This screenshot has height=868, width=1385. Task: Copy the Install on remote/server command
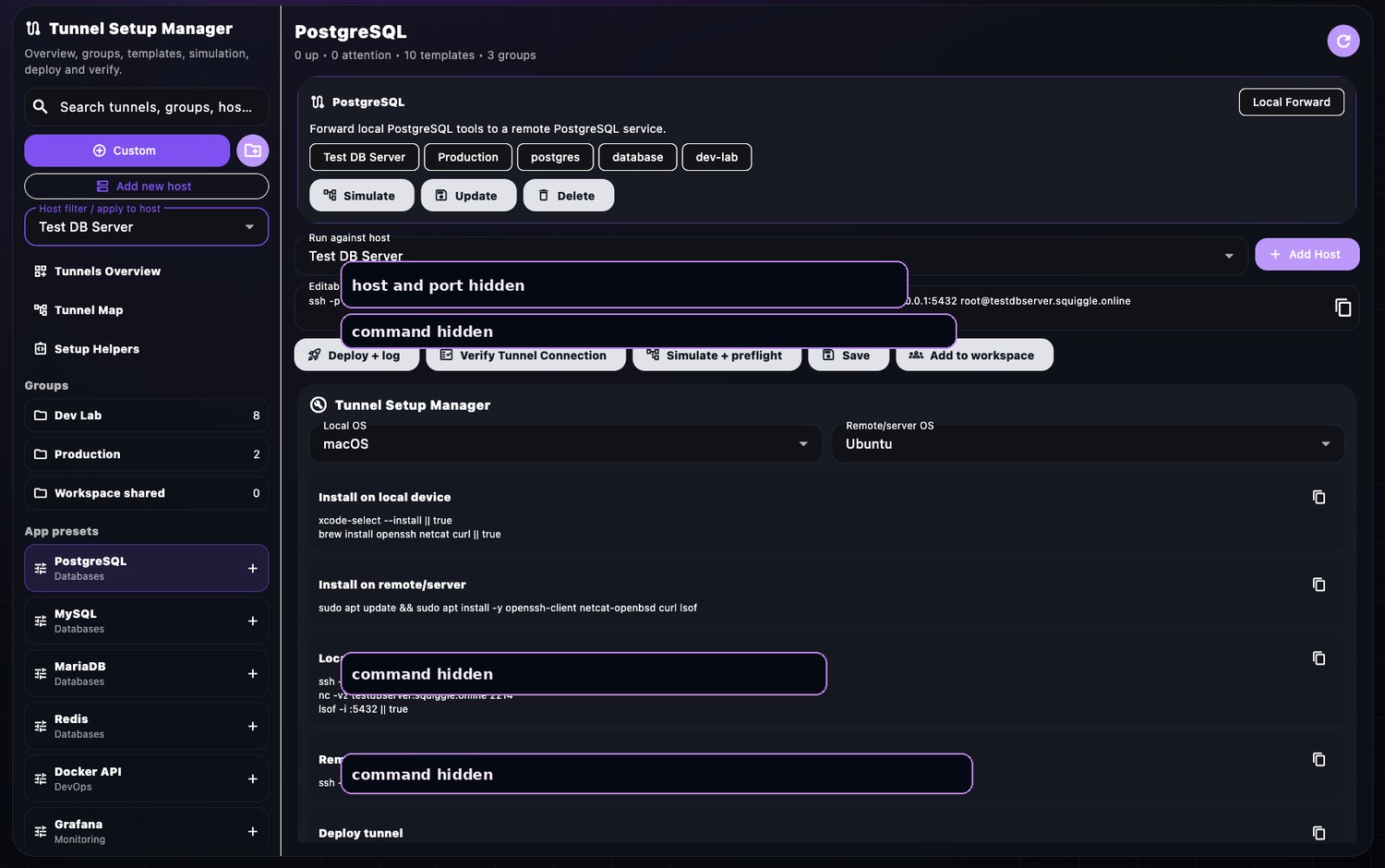pyautogui.click(x=1319, y=585)
